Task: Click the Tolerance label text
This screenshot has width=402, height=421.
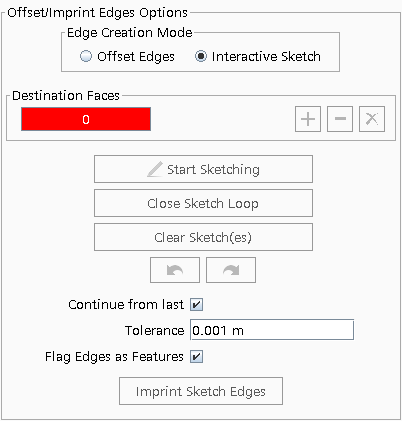Action: (x=154, y=331)
